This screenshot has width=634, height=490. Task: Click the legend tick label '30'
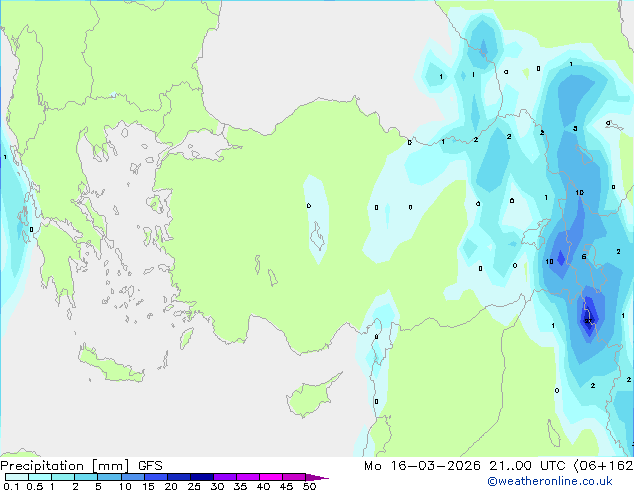pyautogui.click(x=217, y=486)
